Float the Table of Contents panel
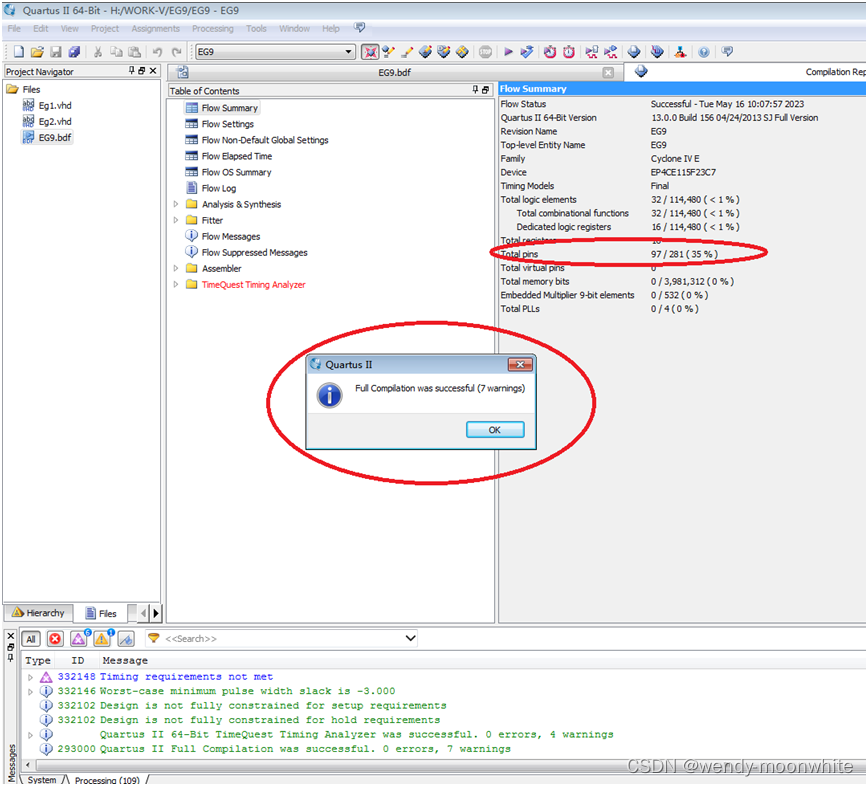 (485, 90)
